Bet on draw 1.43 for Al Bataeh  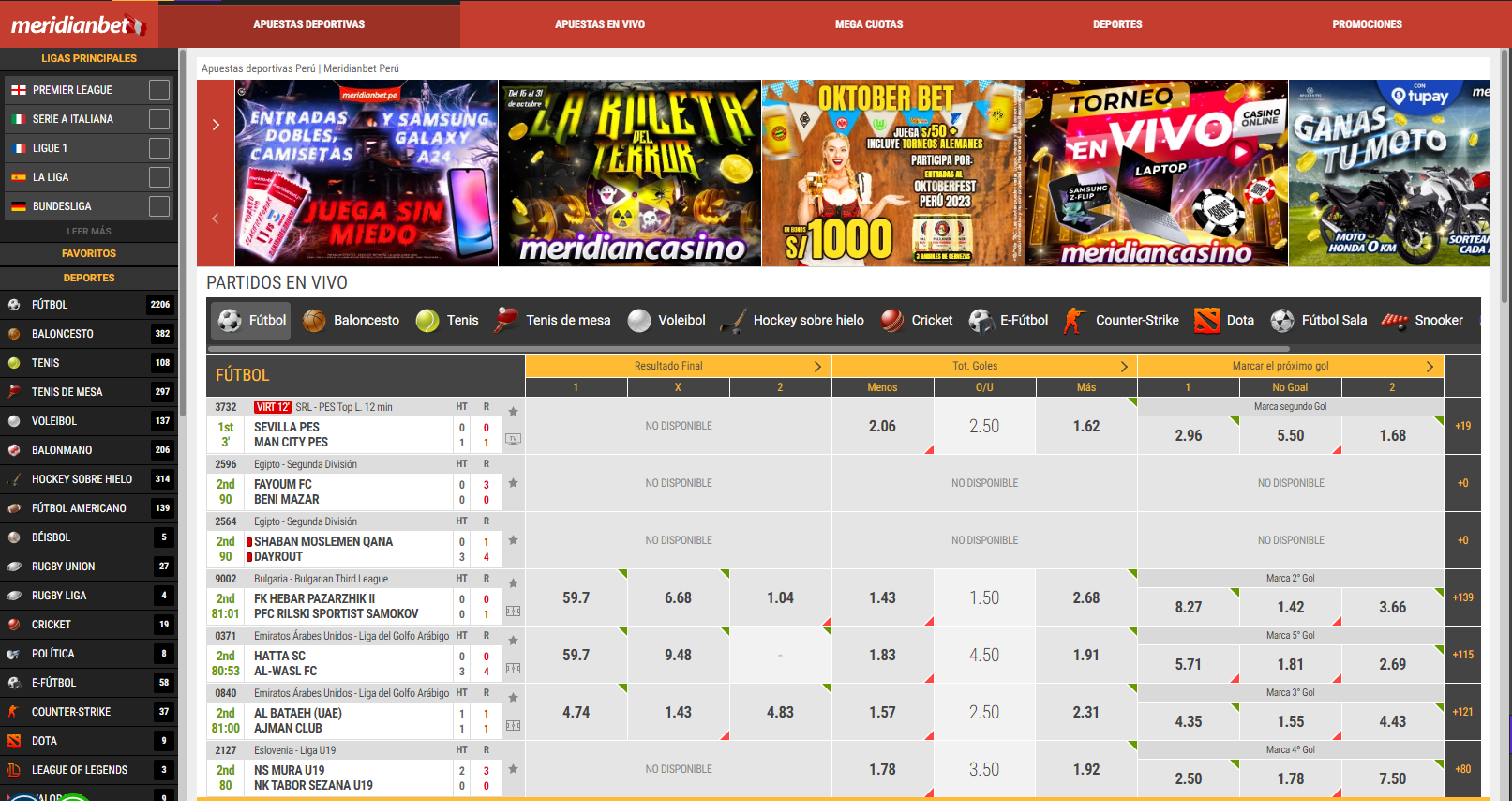pyautogui.click(x=678, y=712)
